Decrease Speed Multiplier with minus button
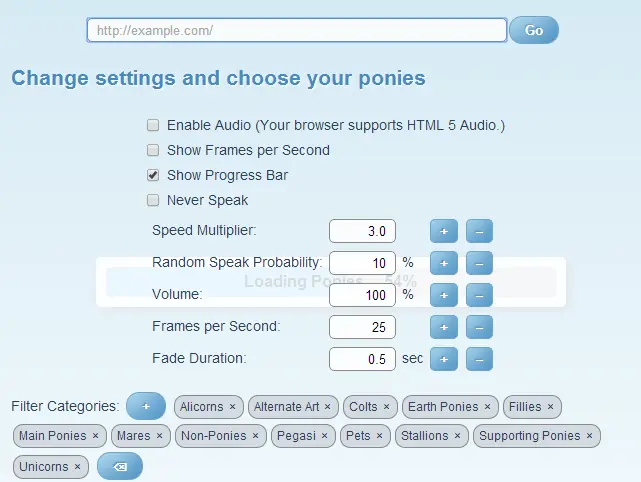Image resolution: width=641 pixels, height=482 pixels. 479,232
